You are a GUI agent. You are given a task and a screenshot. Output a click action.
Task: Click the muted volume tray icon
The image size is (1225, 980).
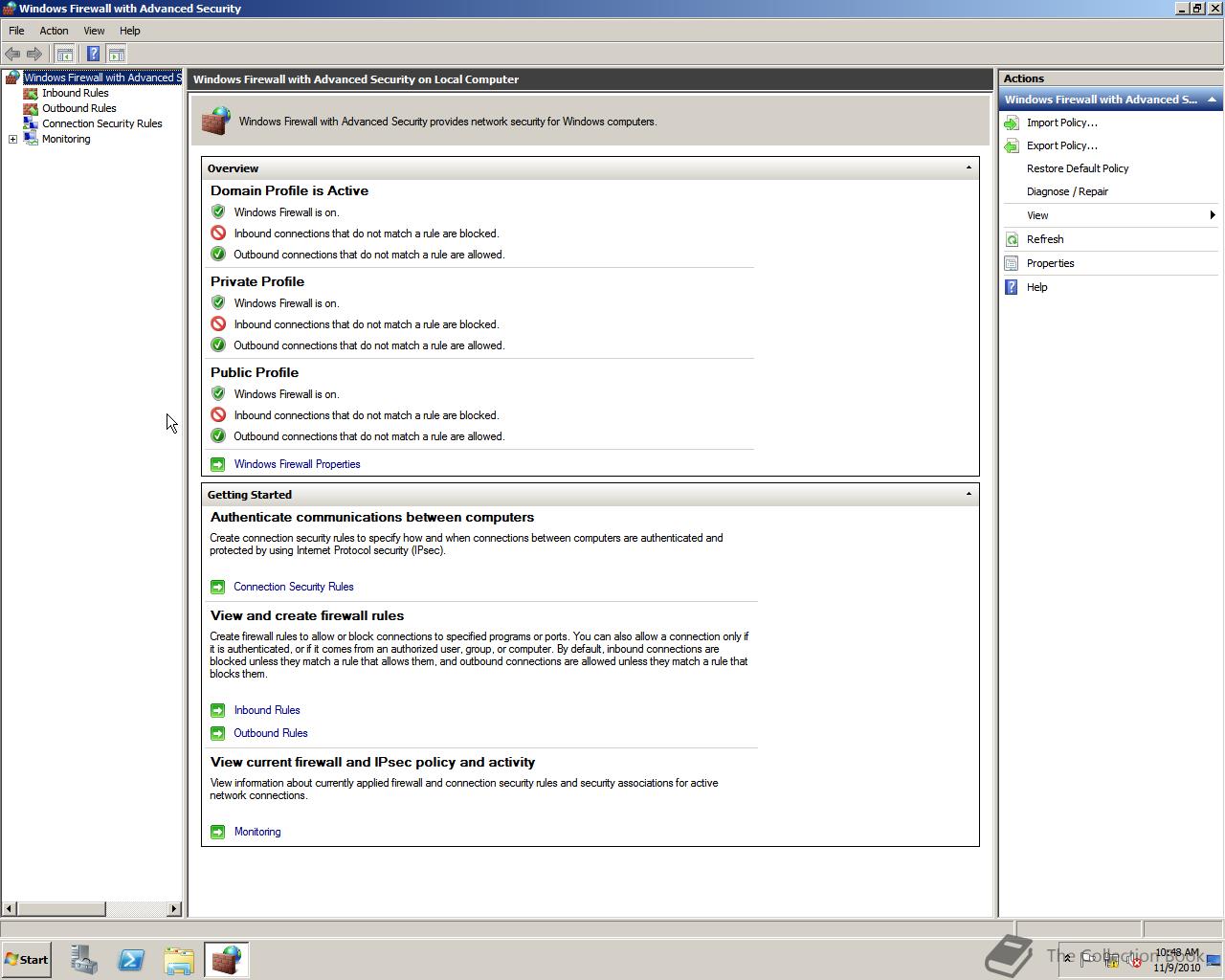click(x=1135, y=960)
